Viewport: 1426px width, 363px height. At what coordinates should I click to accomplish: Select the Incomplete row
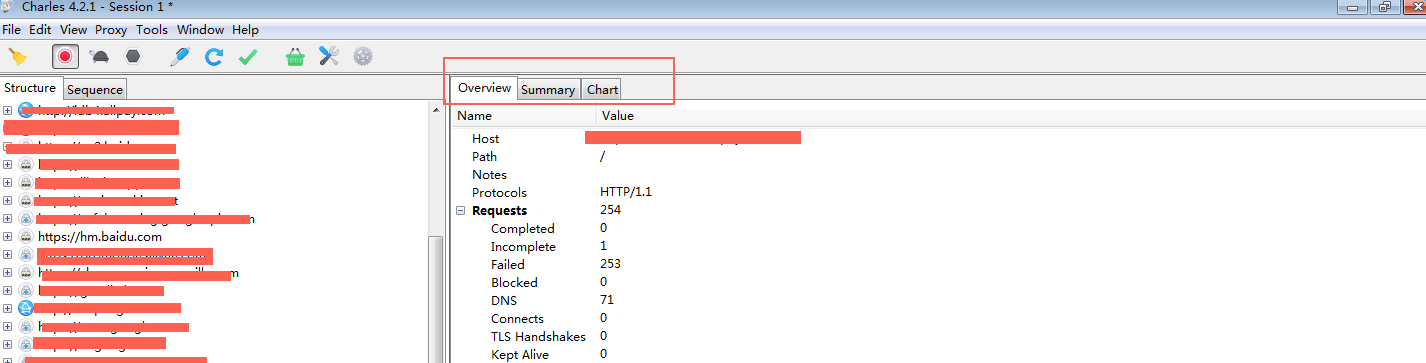click(938, 247)
